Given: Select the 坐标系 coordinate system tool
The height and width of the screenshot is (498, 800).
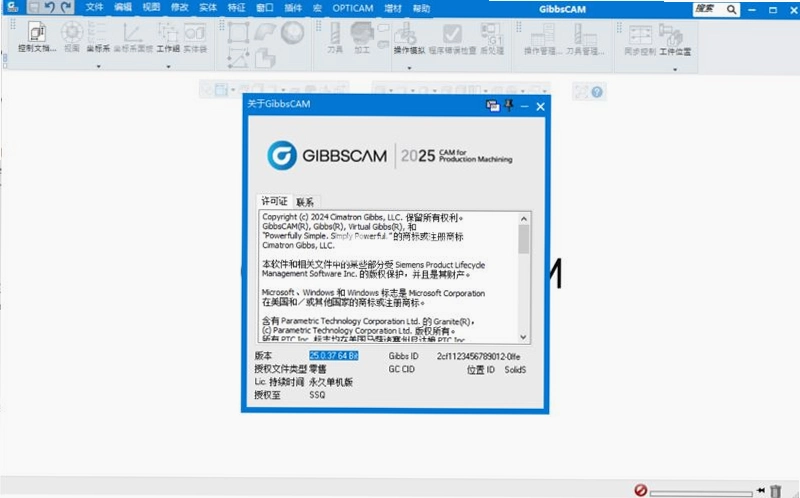Looking at the screenshot, I should 98,37.
